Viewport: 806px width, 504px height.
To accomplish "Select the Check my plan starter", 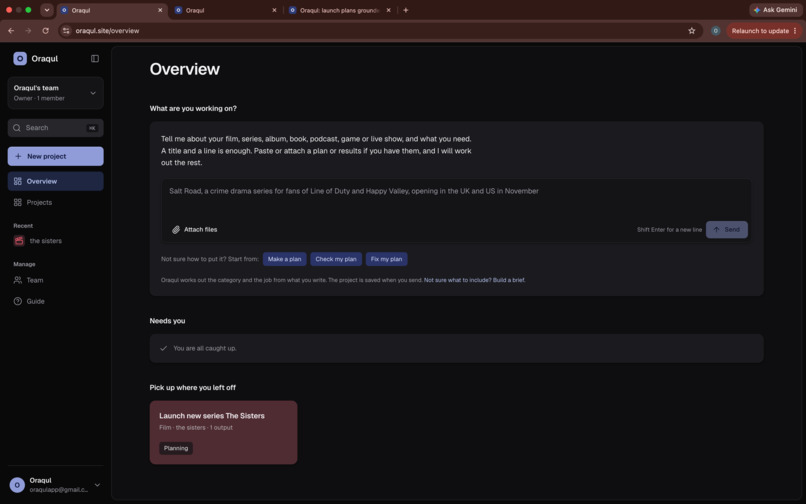I will tap(336, 259).
